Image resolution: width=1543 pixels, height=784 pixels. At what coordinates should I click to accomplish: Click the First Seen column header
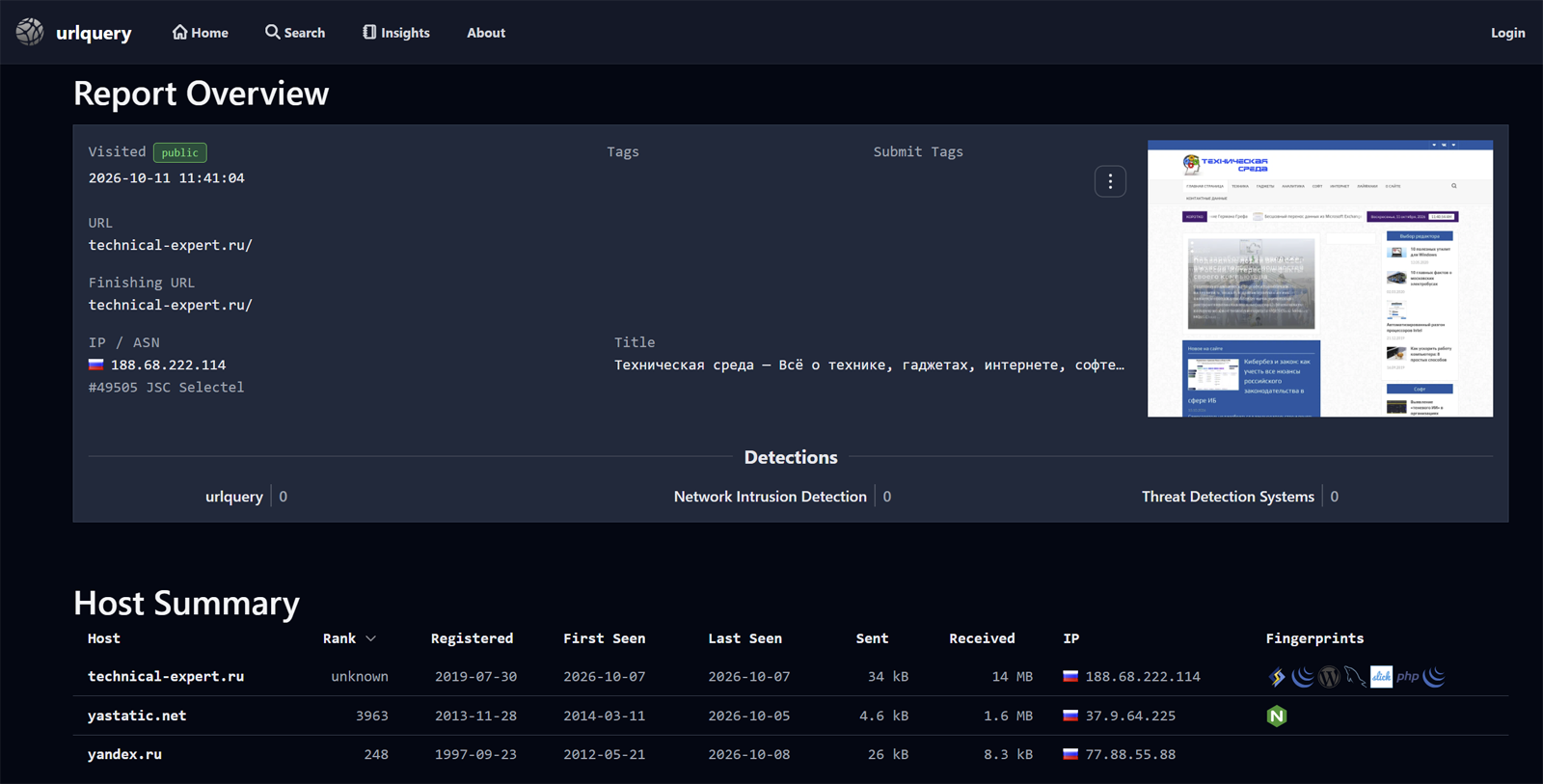[605, 638]
